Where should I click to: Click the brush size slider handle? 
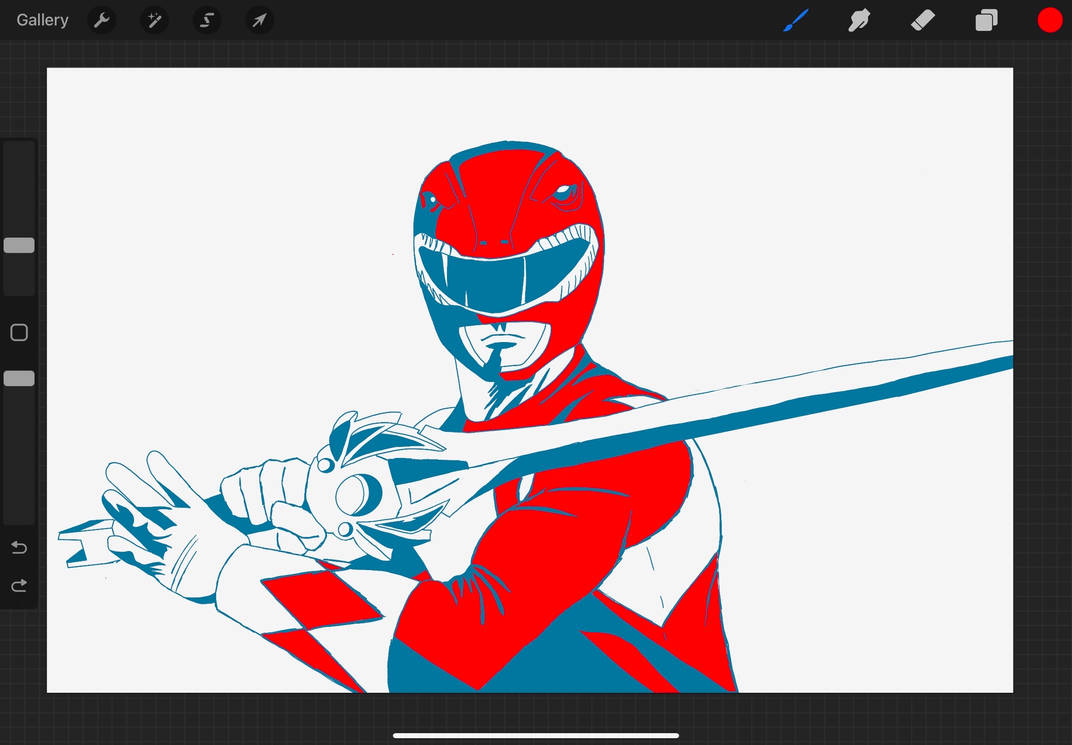19,245
